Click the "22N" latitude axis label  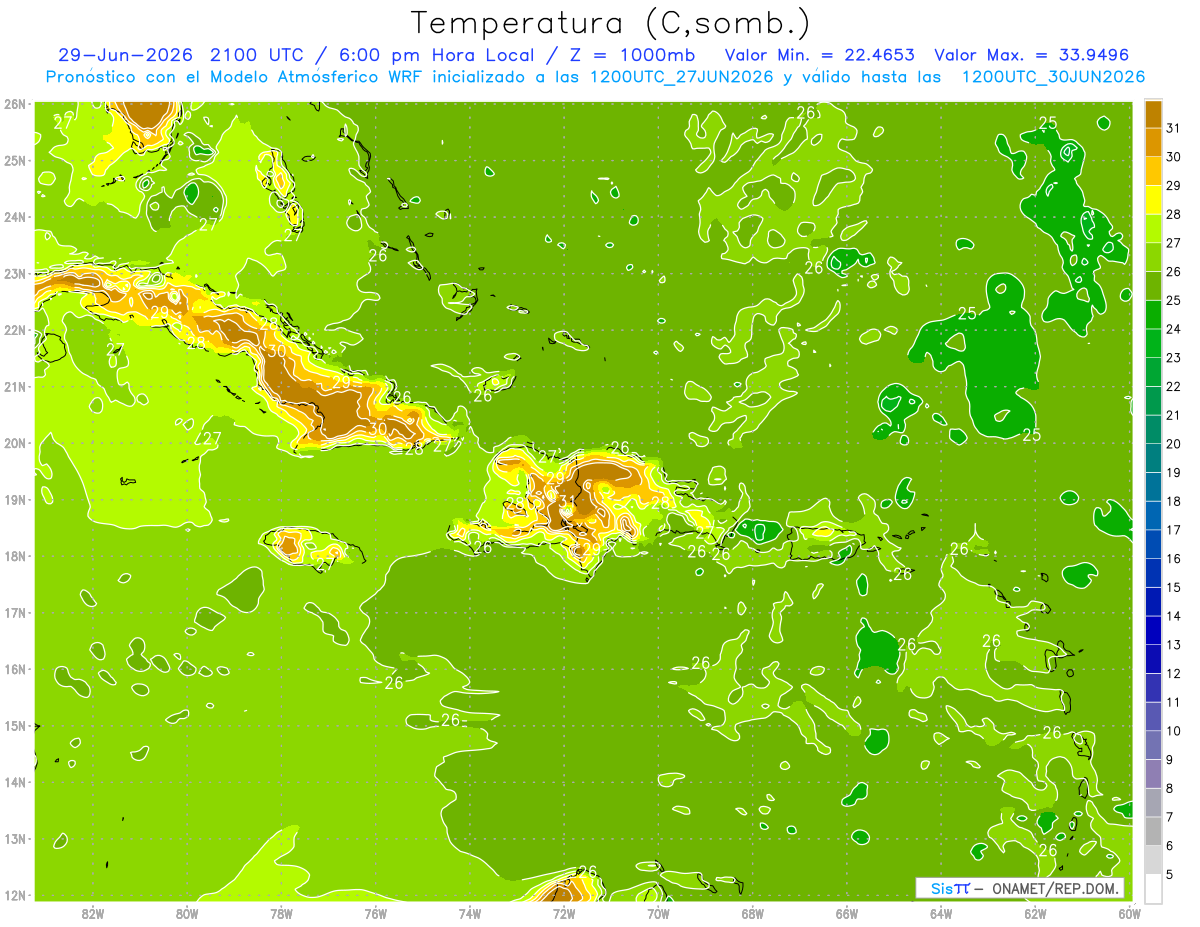[14, 330]
